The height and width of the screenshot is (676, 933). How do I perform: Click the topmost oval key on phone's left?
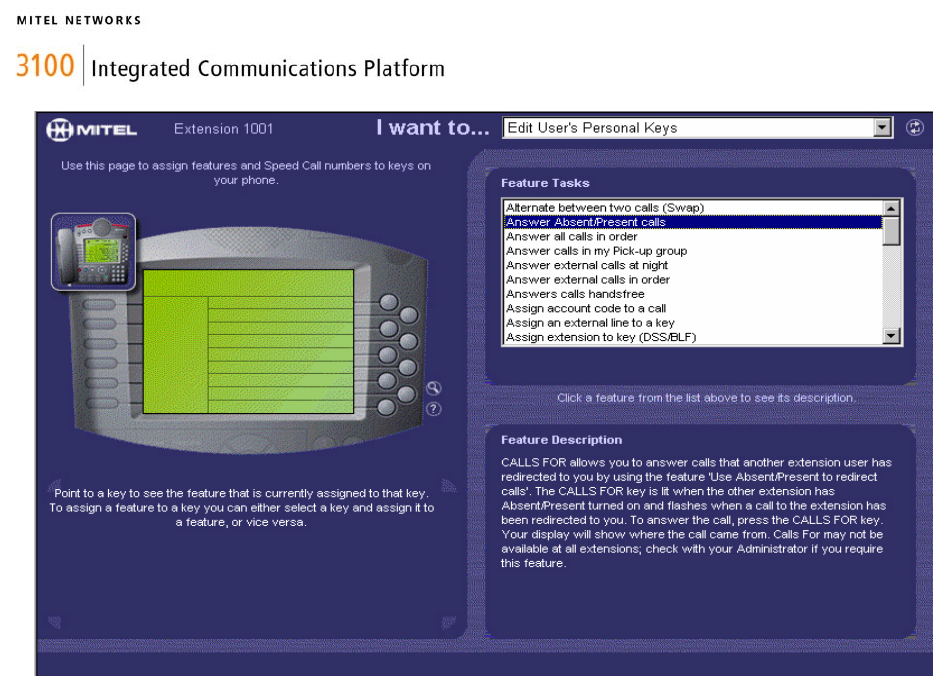click(99, 305)
